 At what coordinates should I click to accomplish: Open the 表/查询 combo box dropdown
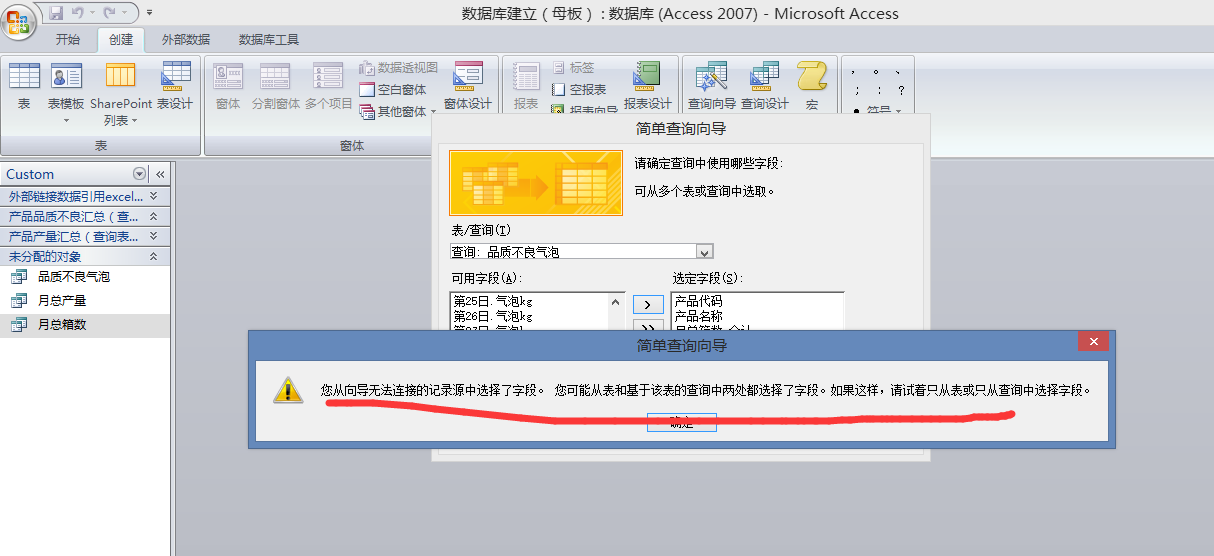704,252
